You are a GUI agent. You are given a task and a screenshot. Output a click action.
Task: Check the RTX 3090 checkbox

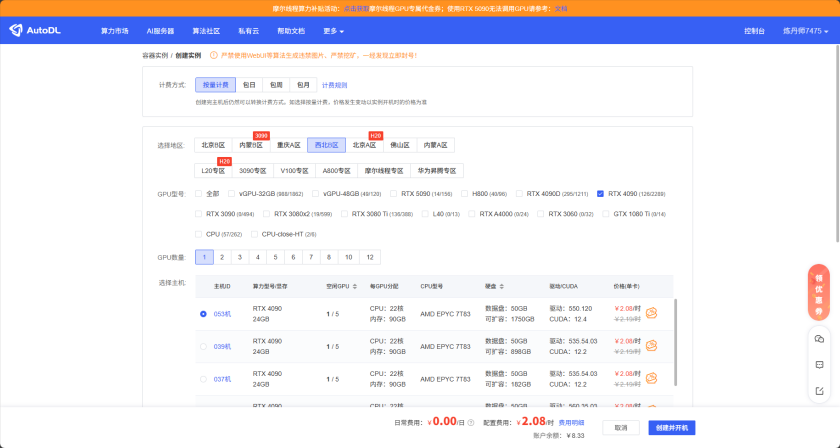(x=198, y=214)
